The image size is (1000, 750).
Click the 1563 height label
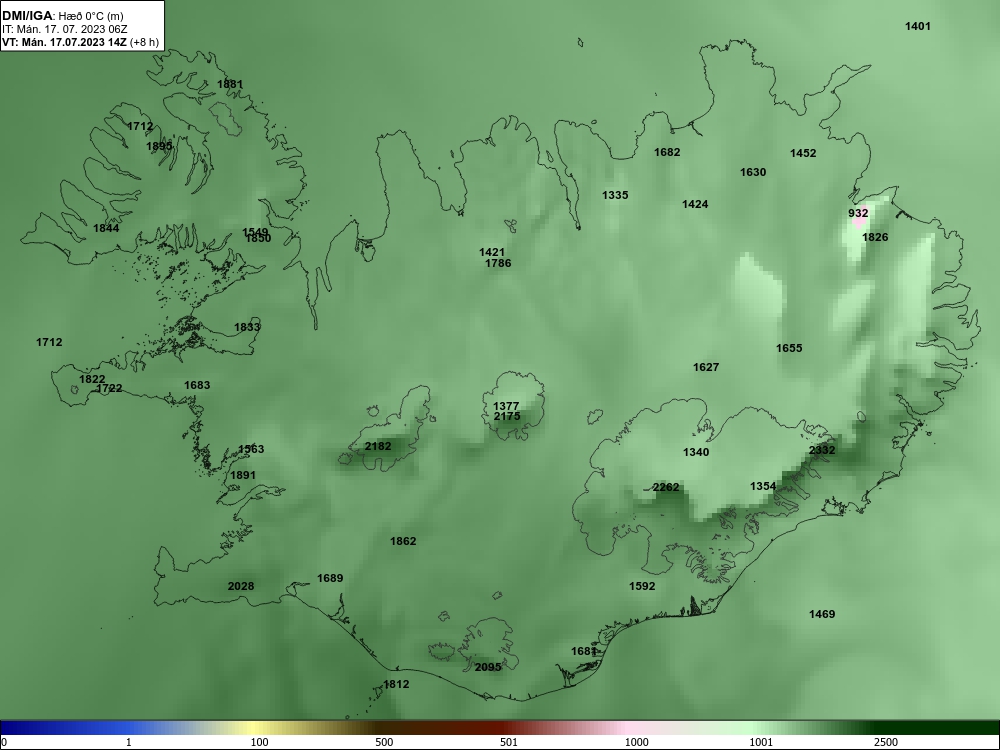(251, 449)
